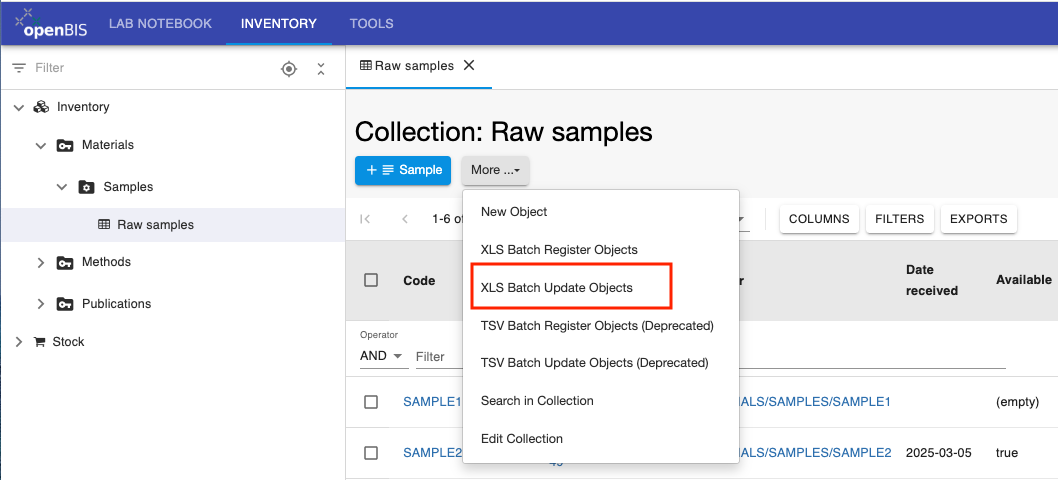This screenshot has height=480, width=1058.
Task: Open the SAMPLE1 code link
Action: (x=433, y=402)
